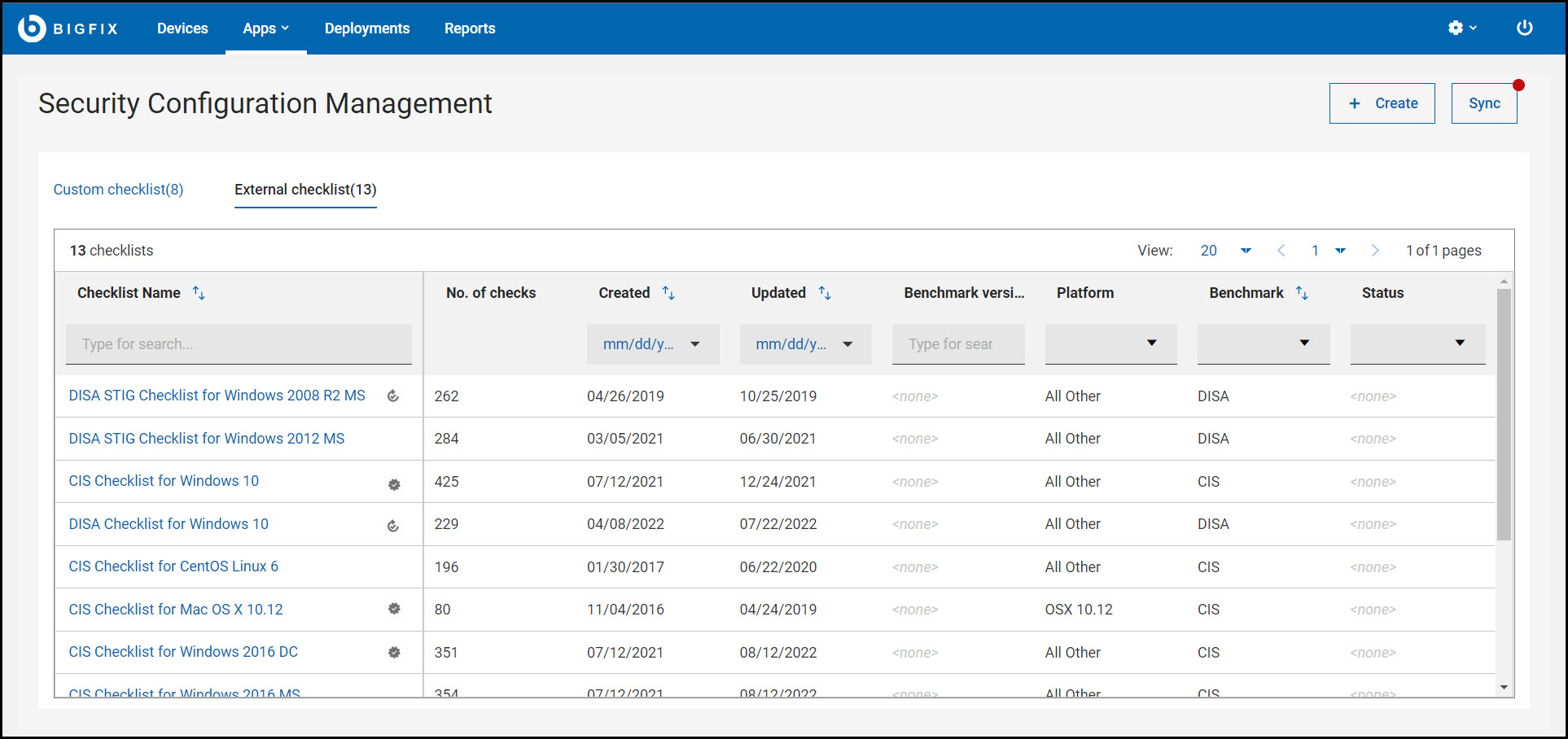This screenshot has height=739, width=1568.
Task: Select created date 03/05/2021 cell
Action: (625, 439)
